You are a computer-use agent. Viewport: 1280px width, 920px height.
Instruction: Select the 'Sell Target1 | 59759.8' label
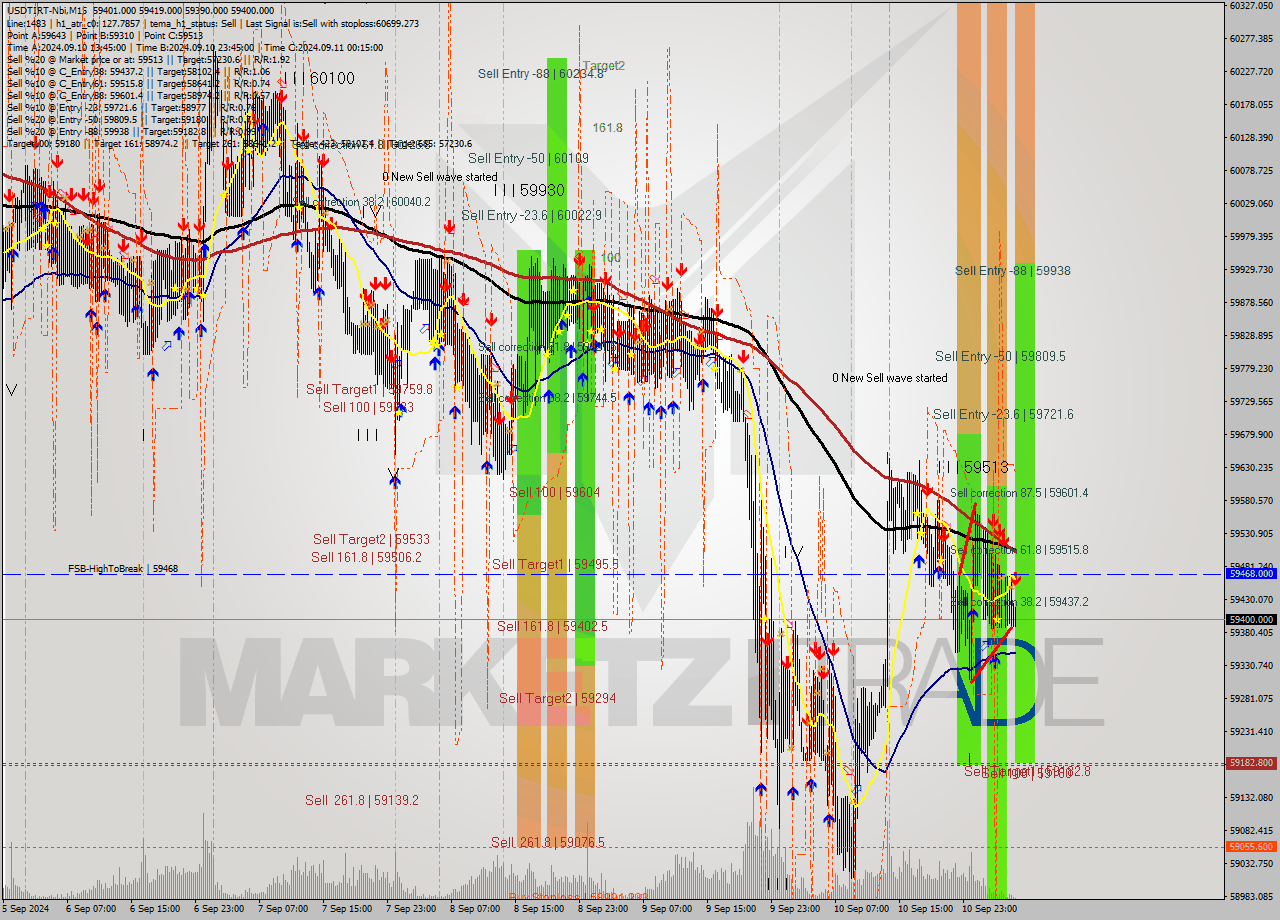tap(369, 389)
